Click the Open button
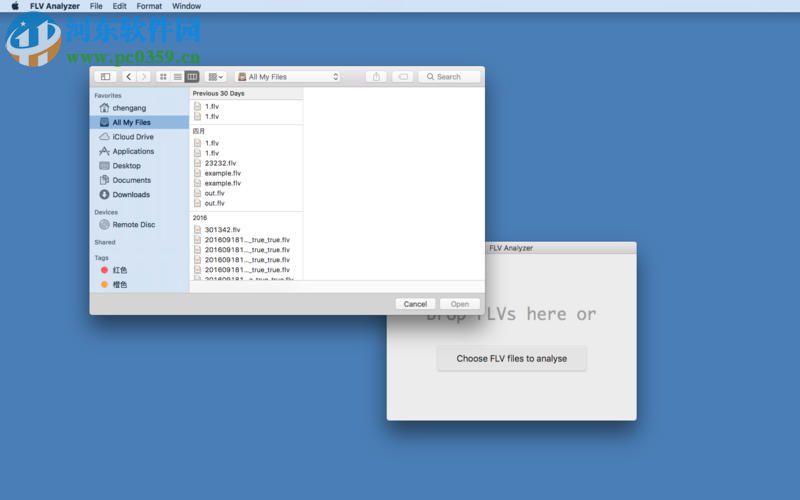Screen dimensions: 800x500 pos(460,304)
